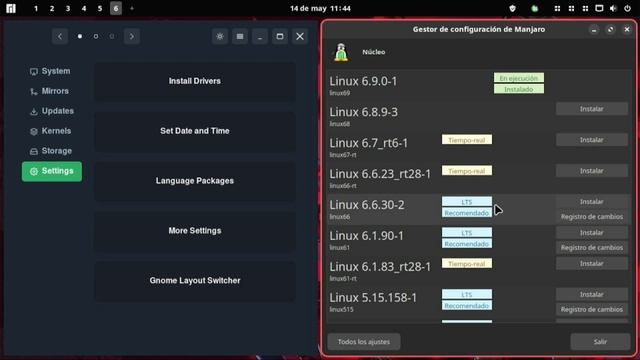Viewport: 640px width, 360px height.
Task: Click Recomendado tag of Linux 6.1.90-1
Action: 467,244
